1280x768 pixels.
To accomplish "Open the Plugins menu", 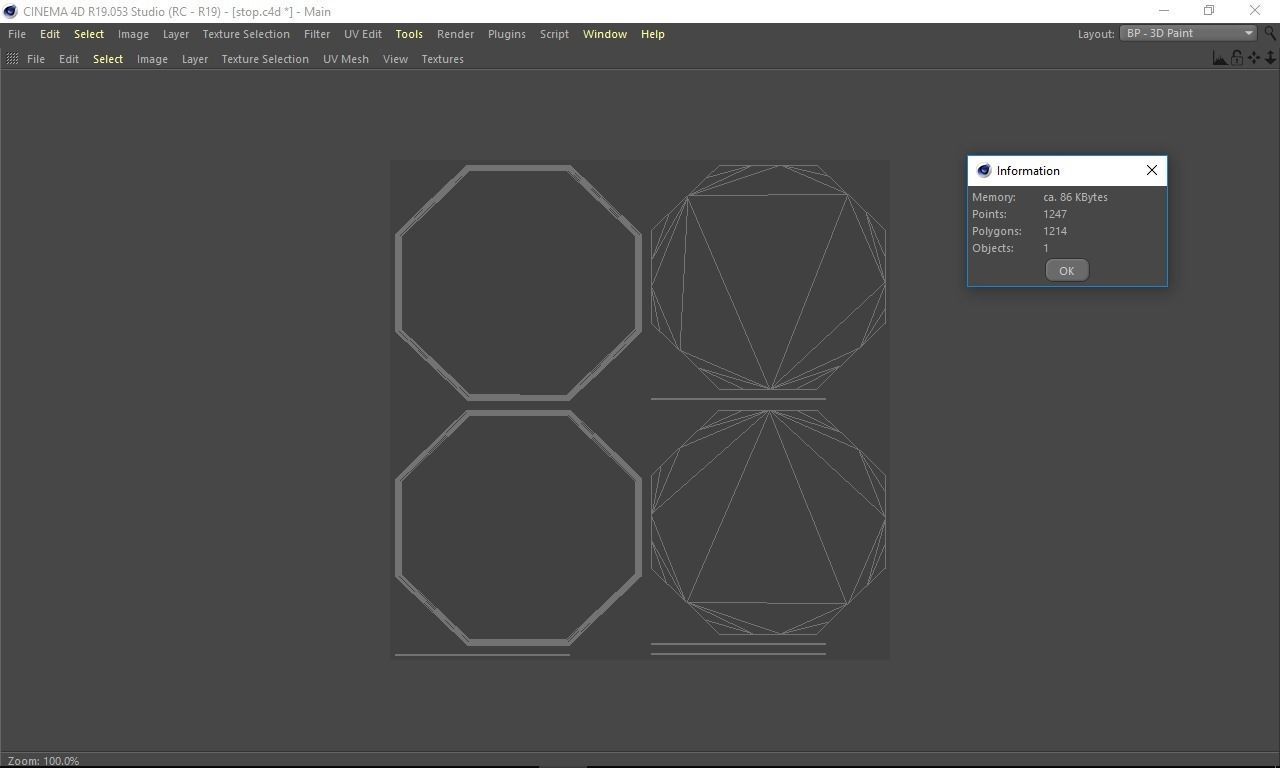I will coord(507,34).
